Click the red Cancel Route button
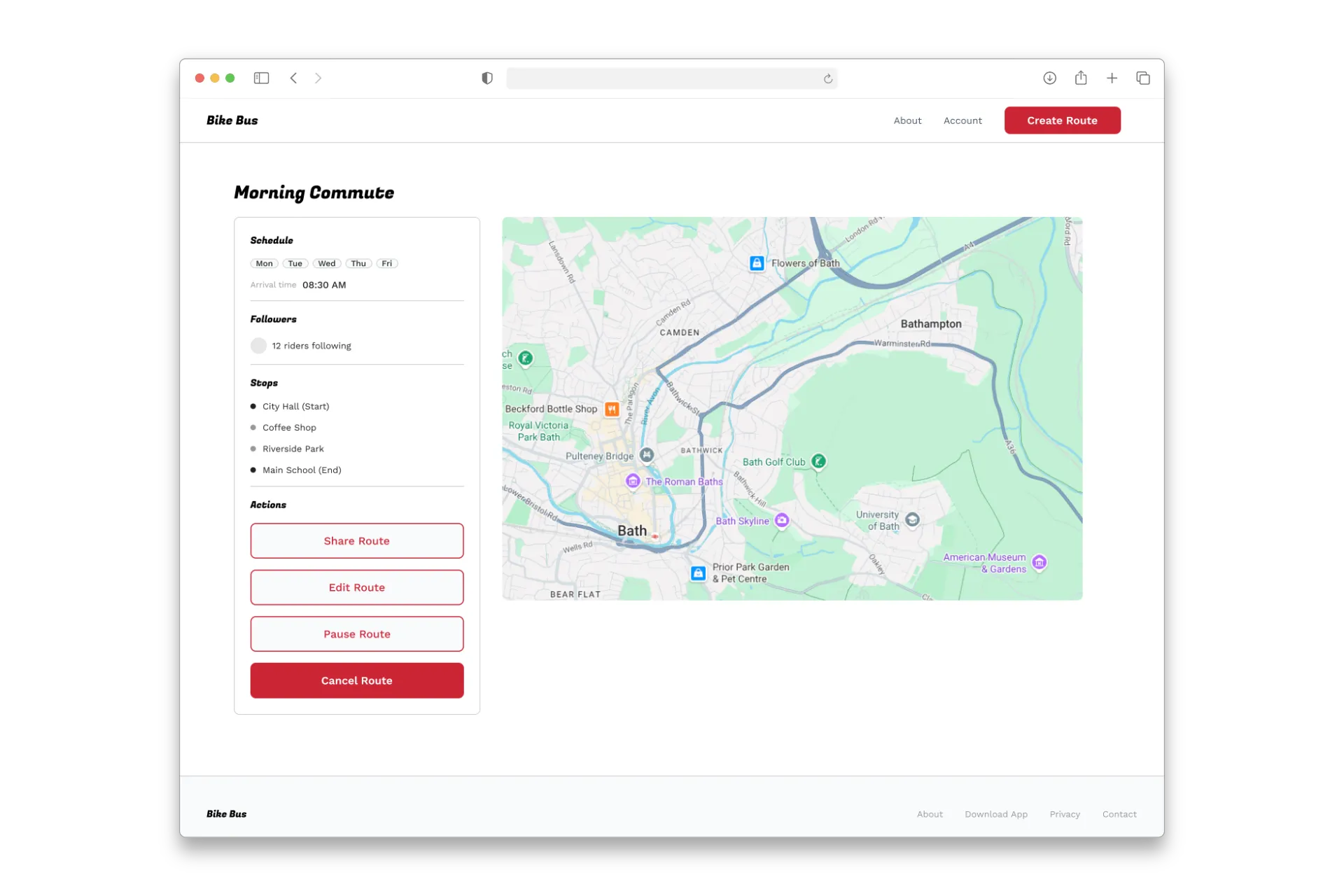Image resolution: width=1344 pixels, height=896 pixels. pyautogui.click(x=357, y=680)
